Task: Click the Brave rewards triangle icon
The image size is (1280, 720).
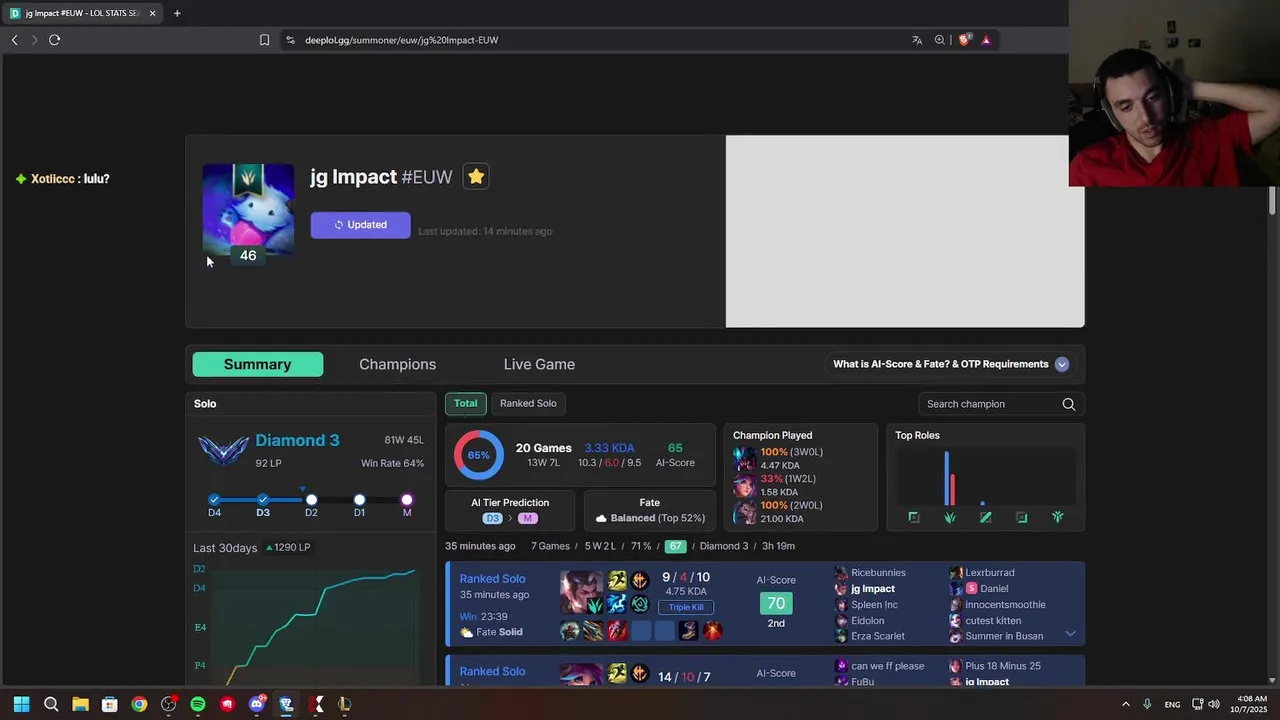Action: (x=986, y=40)
